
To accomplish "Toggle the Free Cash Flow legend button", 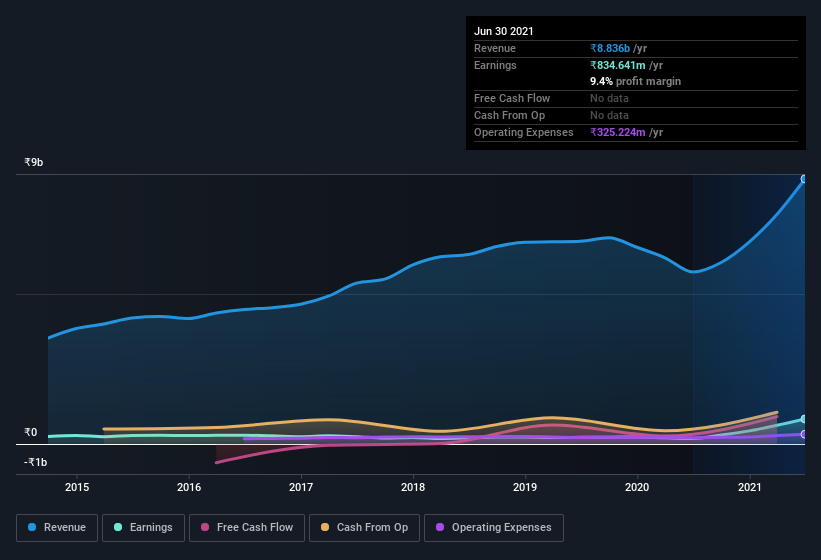I will pos(247,528).
